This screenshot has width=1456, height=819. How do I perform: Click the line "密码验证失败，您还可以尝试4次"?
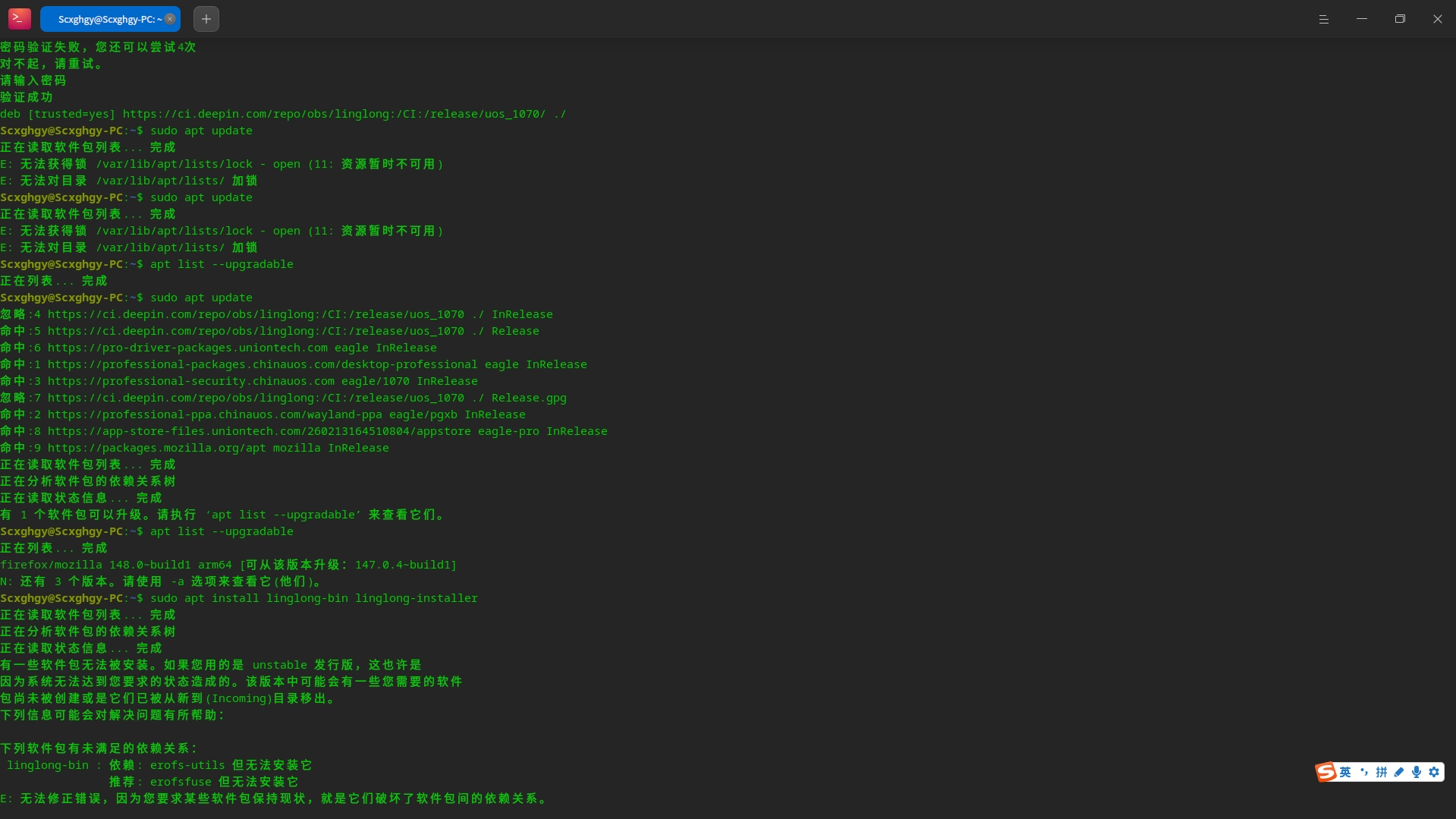[98, 47]
